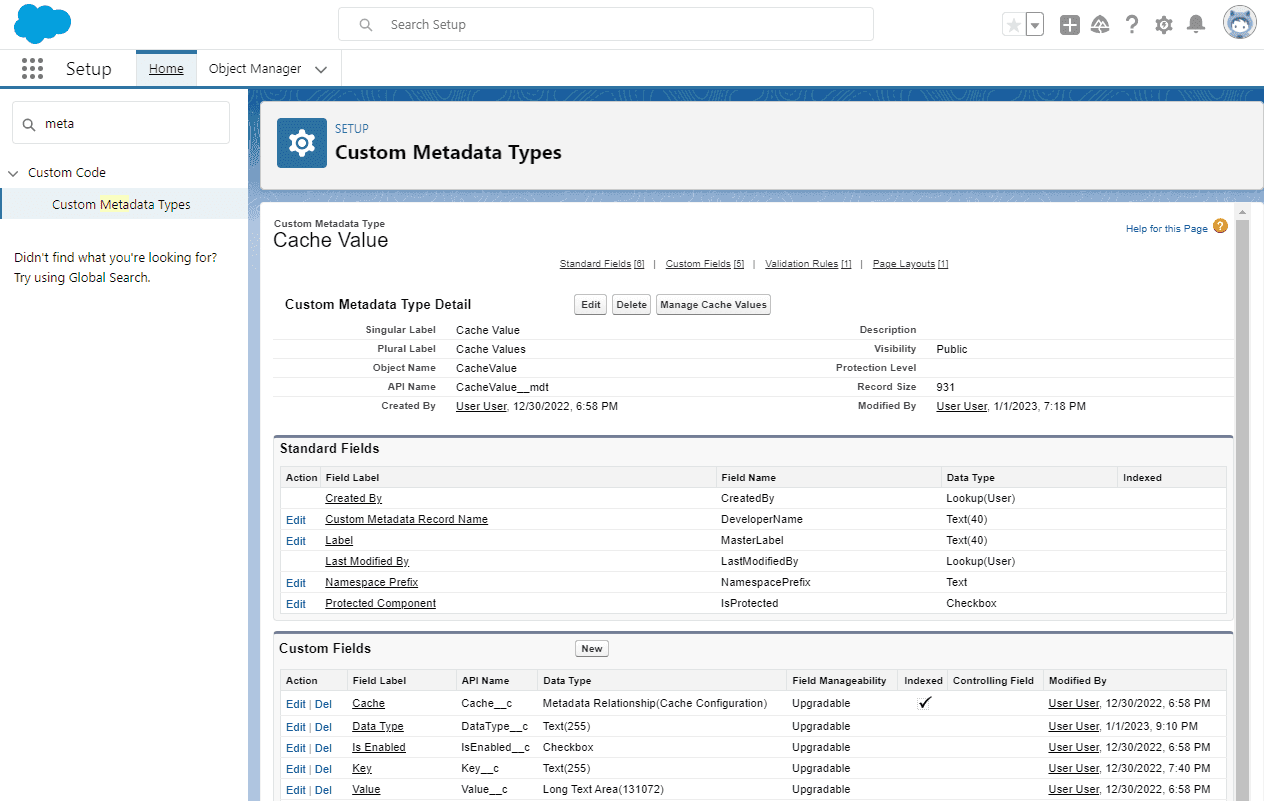Open the Created By standard field
1264x801 pixels.
[354, 498]
